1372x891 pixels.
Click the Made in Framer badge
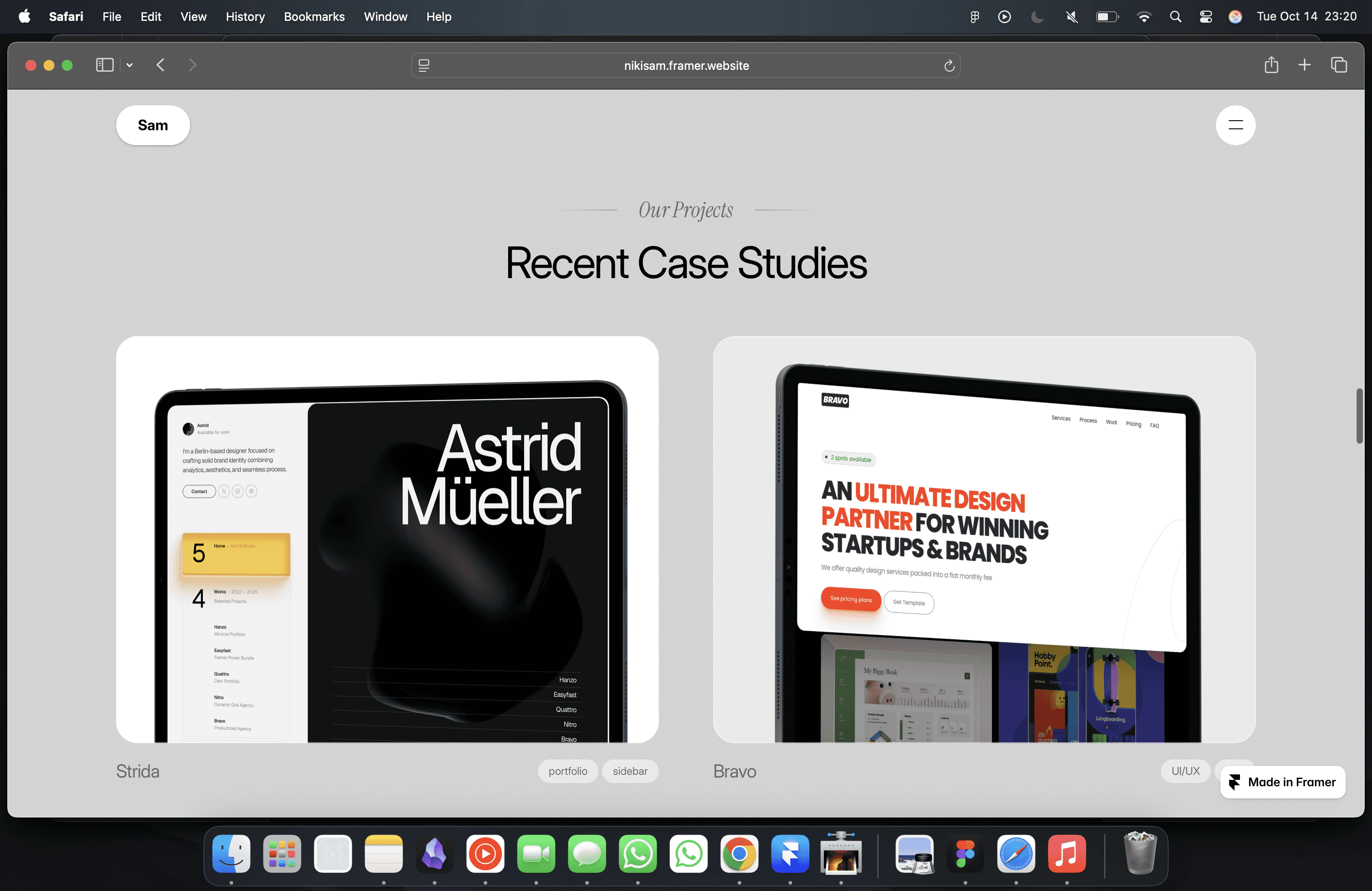pyautogui.click(x=1282, y=782)
